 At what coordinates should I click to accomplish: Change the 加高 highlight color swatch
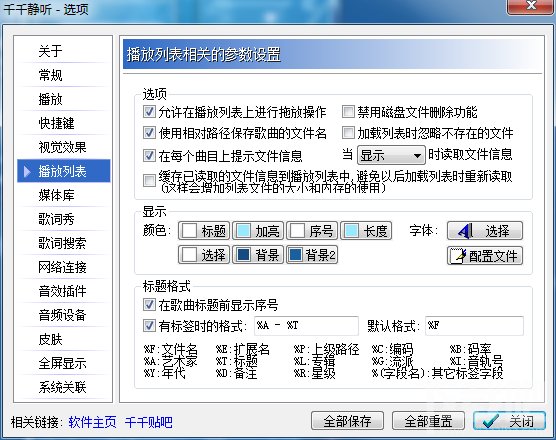tap(258, 231)
